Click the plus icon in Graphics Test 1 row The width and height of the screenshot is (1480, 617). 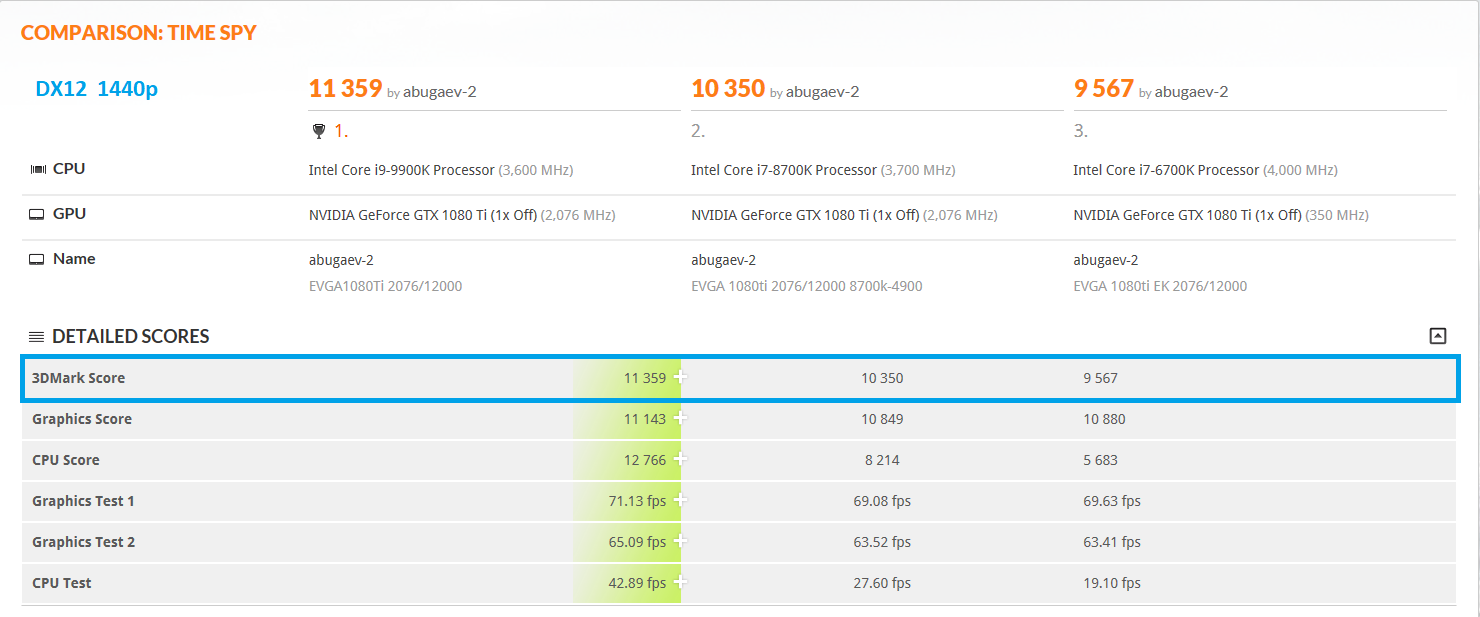pyautogui.click(x=680, y=500)
